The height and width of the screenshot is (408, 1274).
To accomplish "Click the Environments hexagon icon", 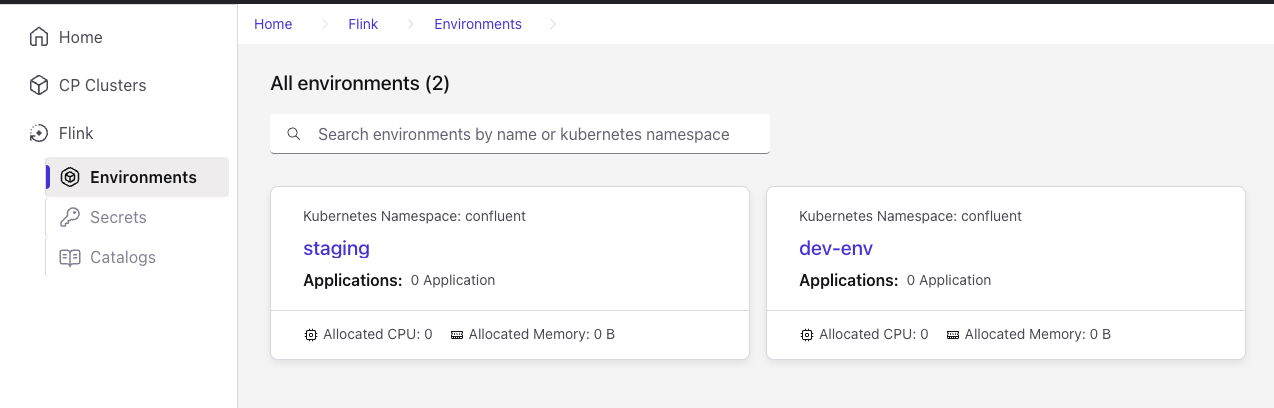I will pyautogui.click(x=70, y=177).
